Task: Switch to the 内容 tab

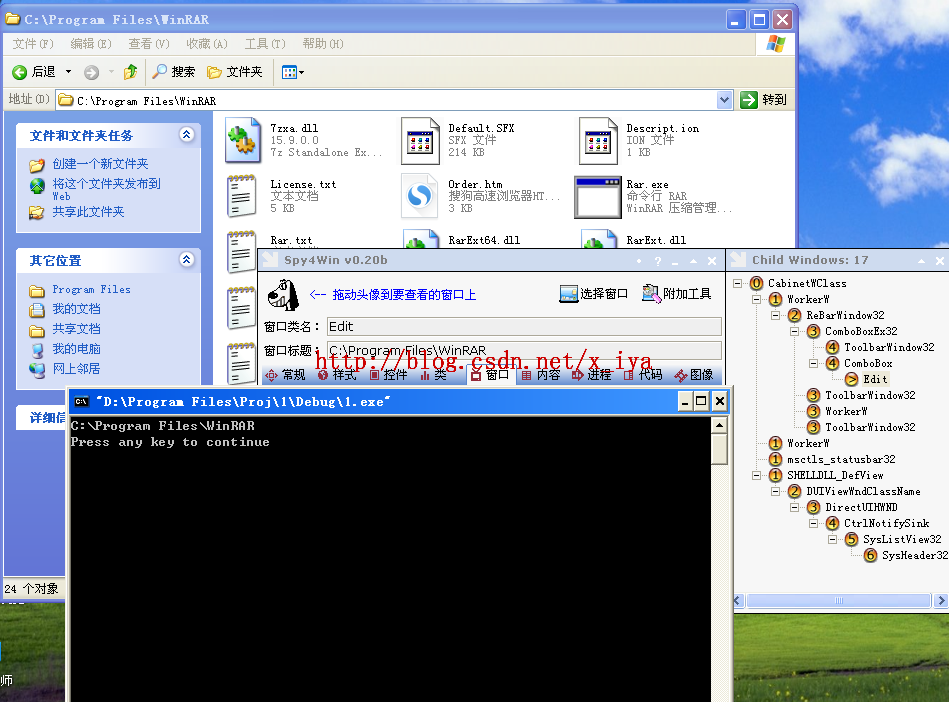Action: (x=541, y=375)
